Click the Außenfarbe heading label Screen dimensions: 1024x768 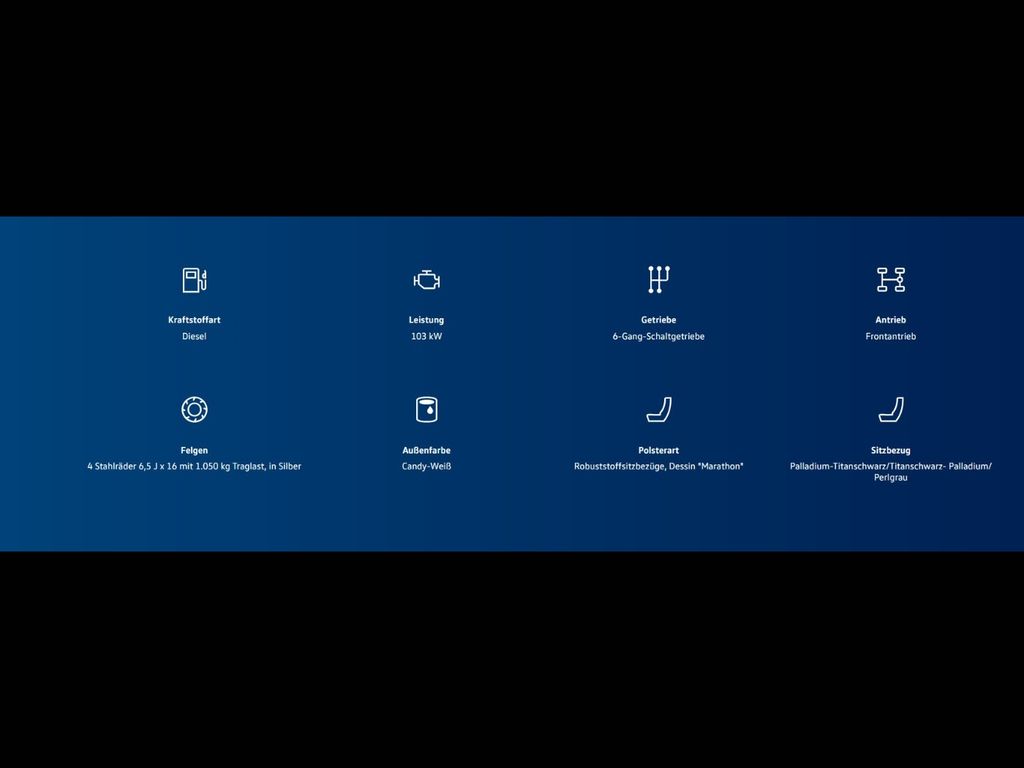427,450
